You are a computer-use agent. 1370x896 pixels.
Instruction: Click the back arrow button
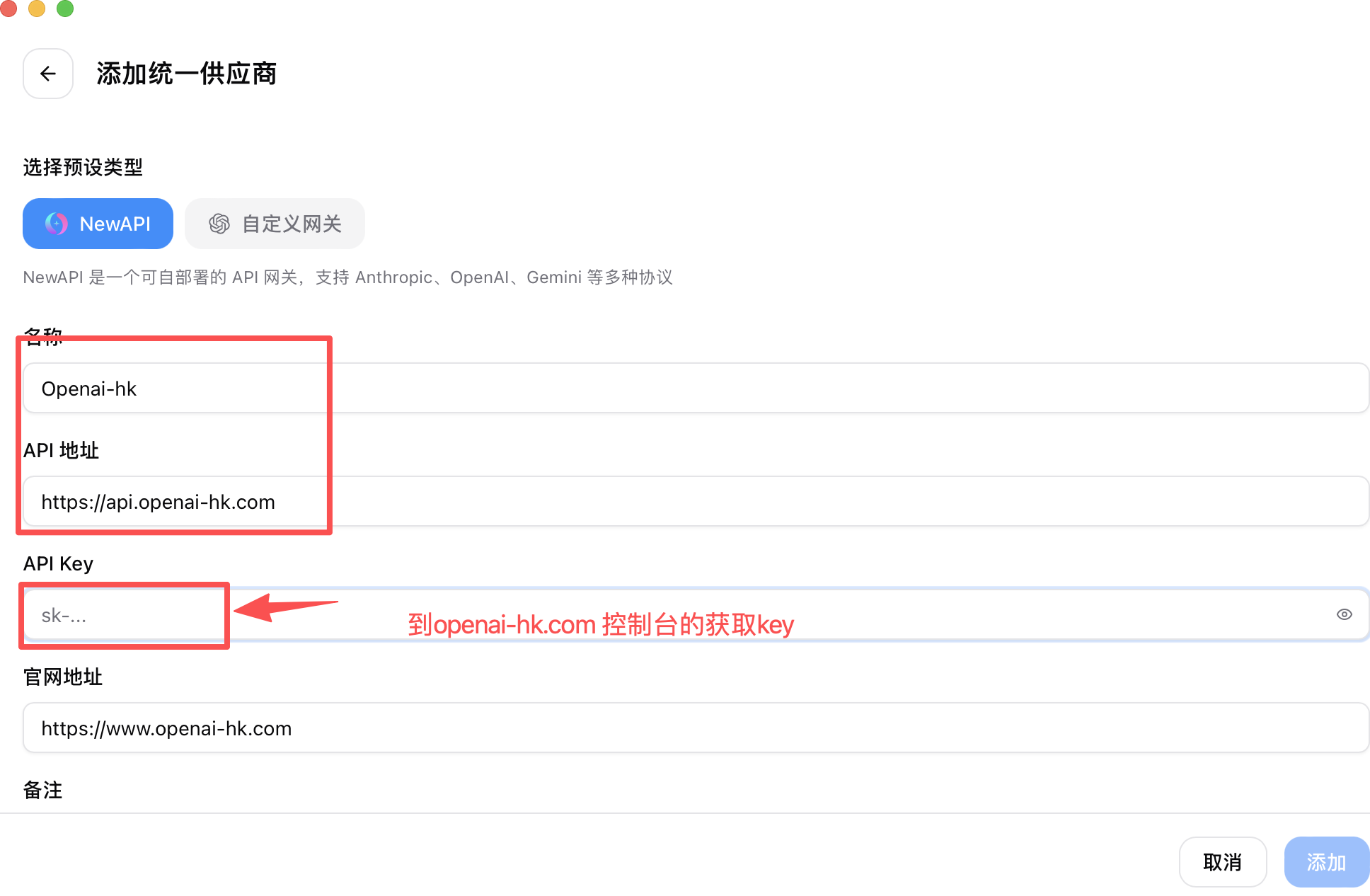(x=48, y=74)
